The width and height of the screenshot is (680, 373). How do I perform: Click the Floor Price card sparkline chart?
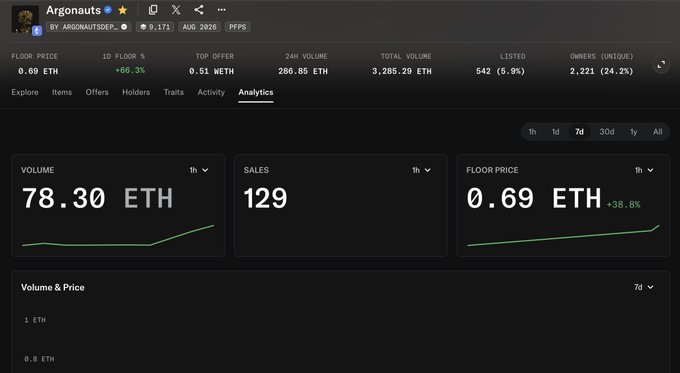(563, 236)
